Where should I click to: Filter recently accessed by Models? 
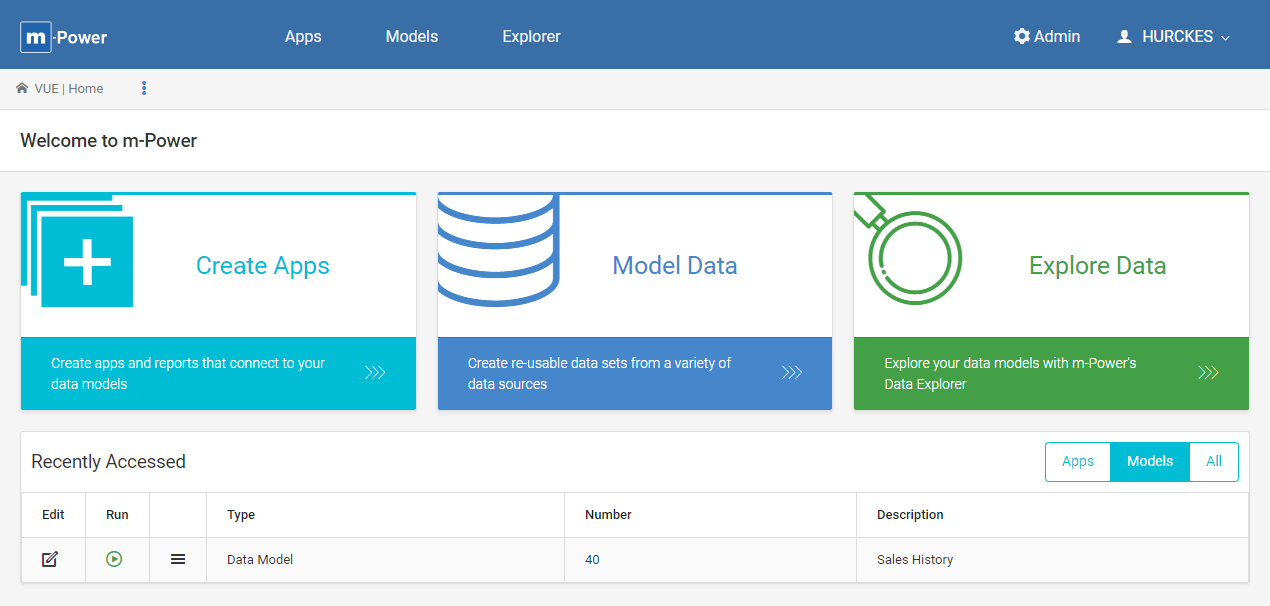pos(1150,462)
